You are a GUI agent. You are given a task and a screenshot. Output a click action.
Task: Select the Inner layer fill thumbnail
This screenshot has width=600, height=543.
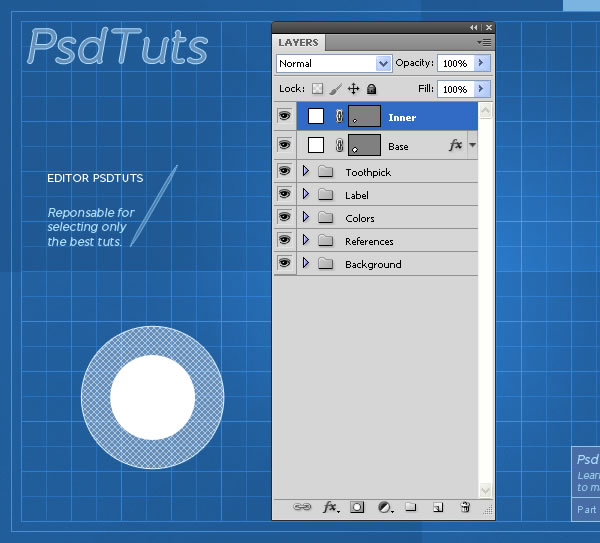point(316,116)
